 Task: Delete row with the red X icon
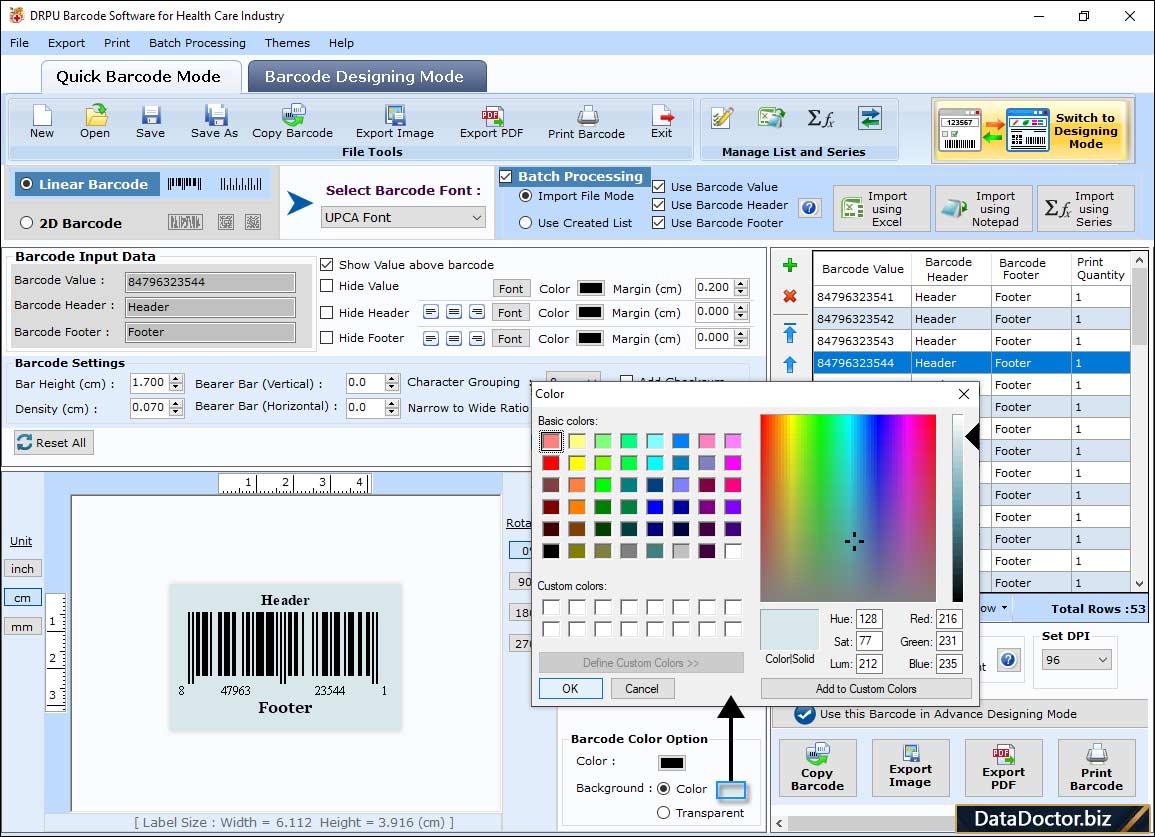(x=790, y=296)
